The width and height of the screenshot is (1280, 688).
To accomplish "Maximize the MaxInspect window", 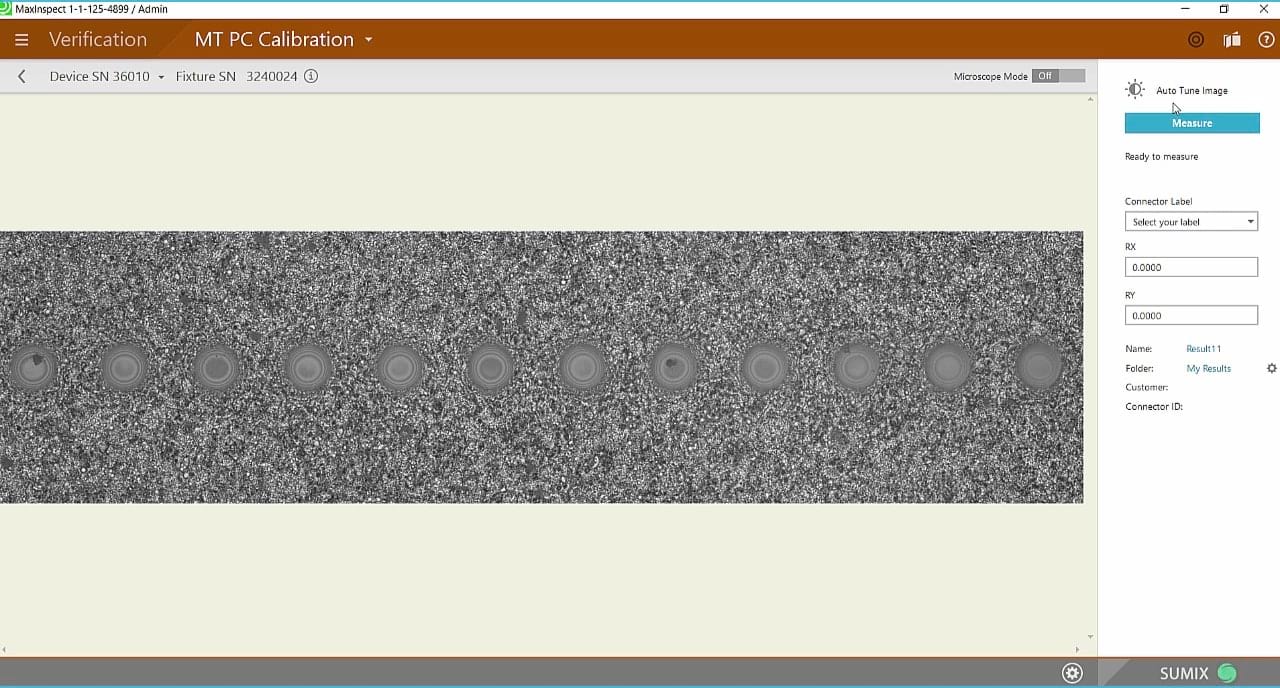I will 1224,8.
